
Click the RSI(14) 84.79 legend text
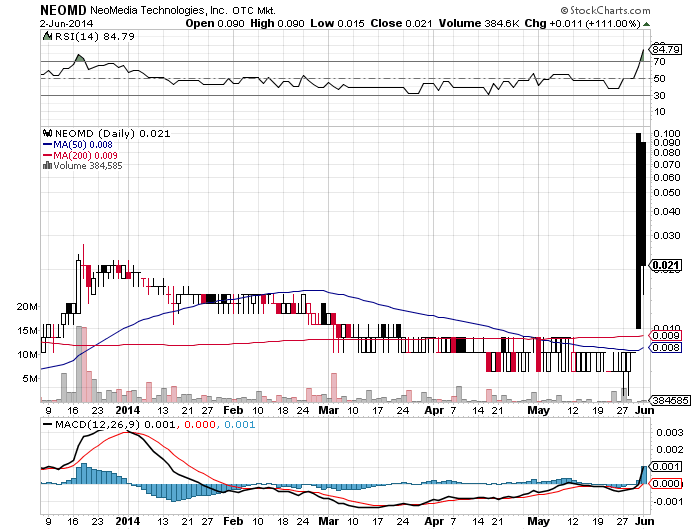coord(95,36)
